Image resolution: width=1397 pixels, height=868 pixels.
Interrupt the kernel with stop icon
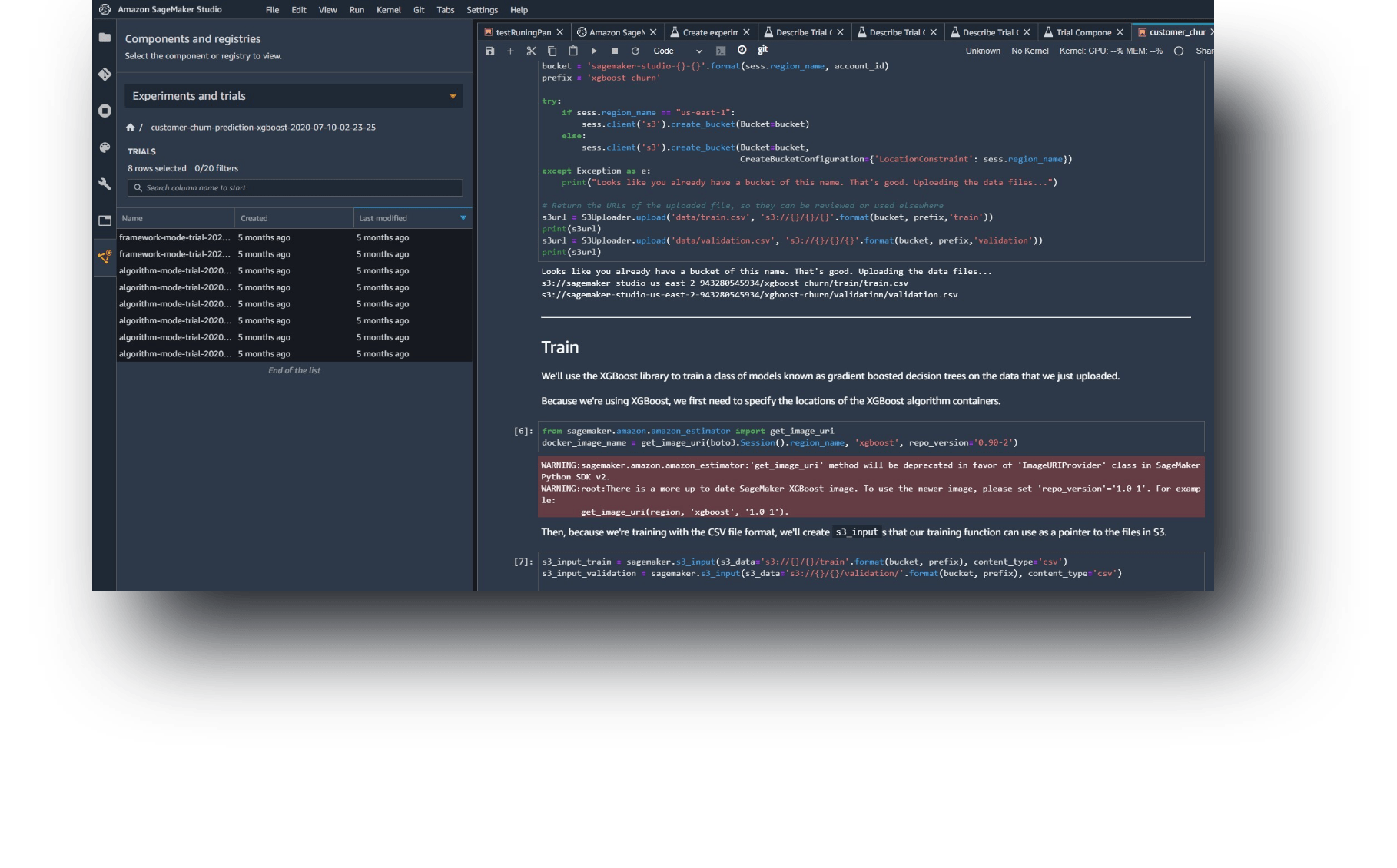pos(615,51)
